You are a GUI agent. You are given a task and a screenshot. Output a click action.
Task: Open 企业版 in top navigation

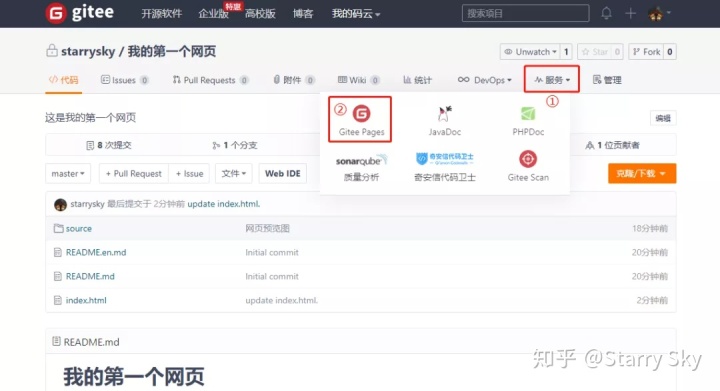(x=214, y=14)
